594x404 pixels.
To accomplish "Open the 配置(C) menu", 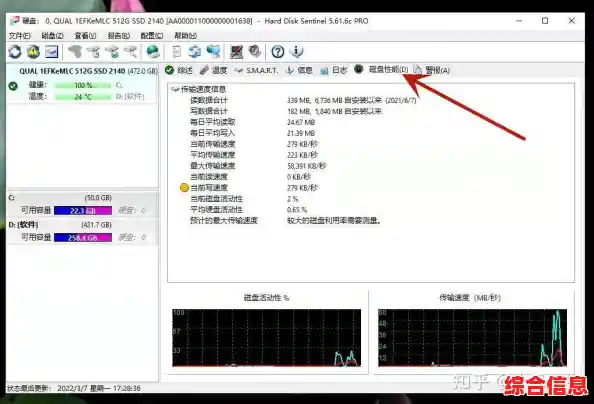I will [152, 36].
